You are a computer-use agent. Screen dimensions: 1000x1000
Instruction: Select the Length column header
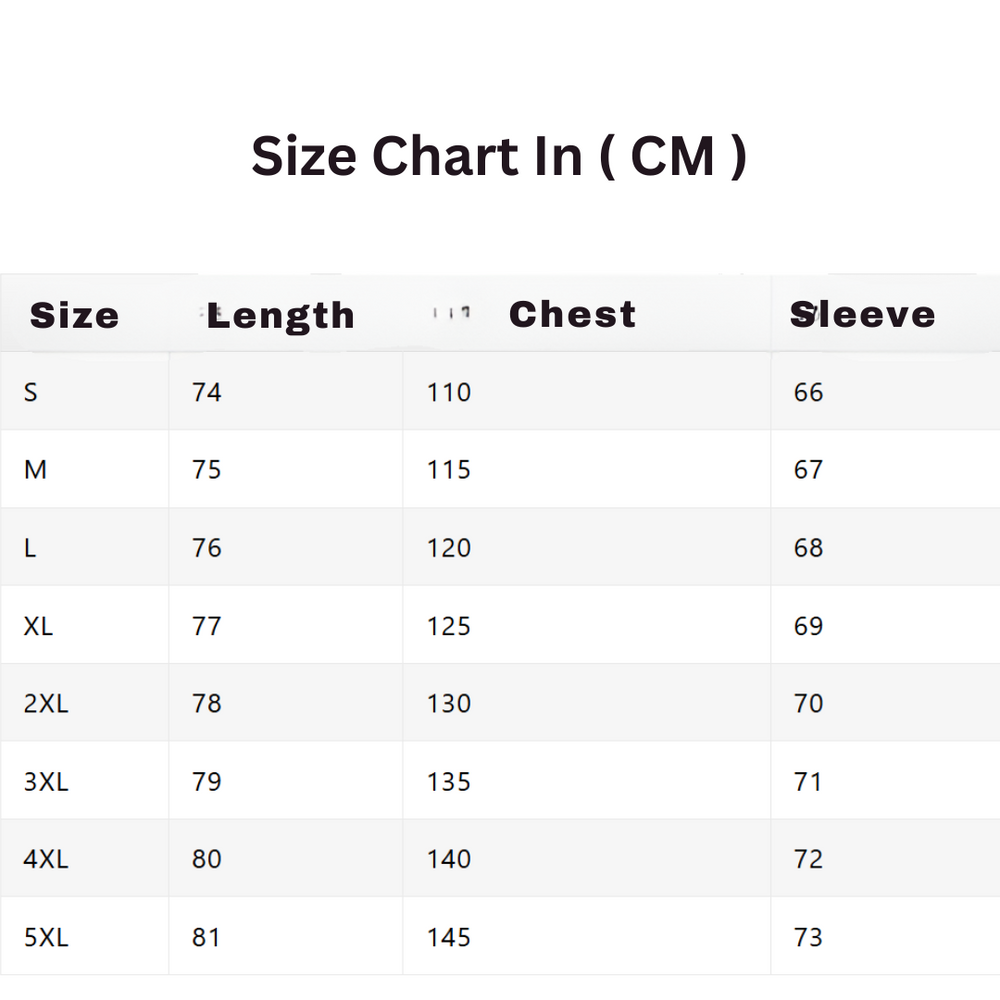pyautogui.click(x=281, y=316)
